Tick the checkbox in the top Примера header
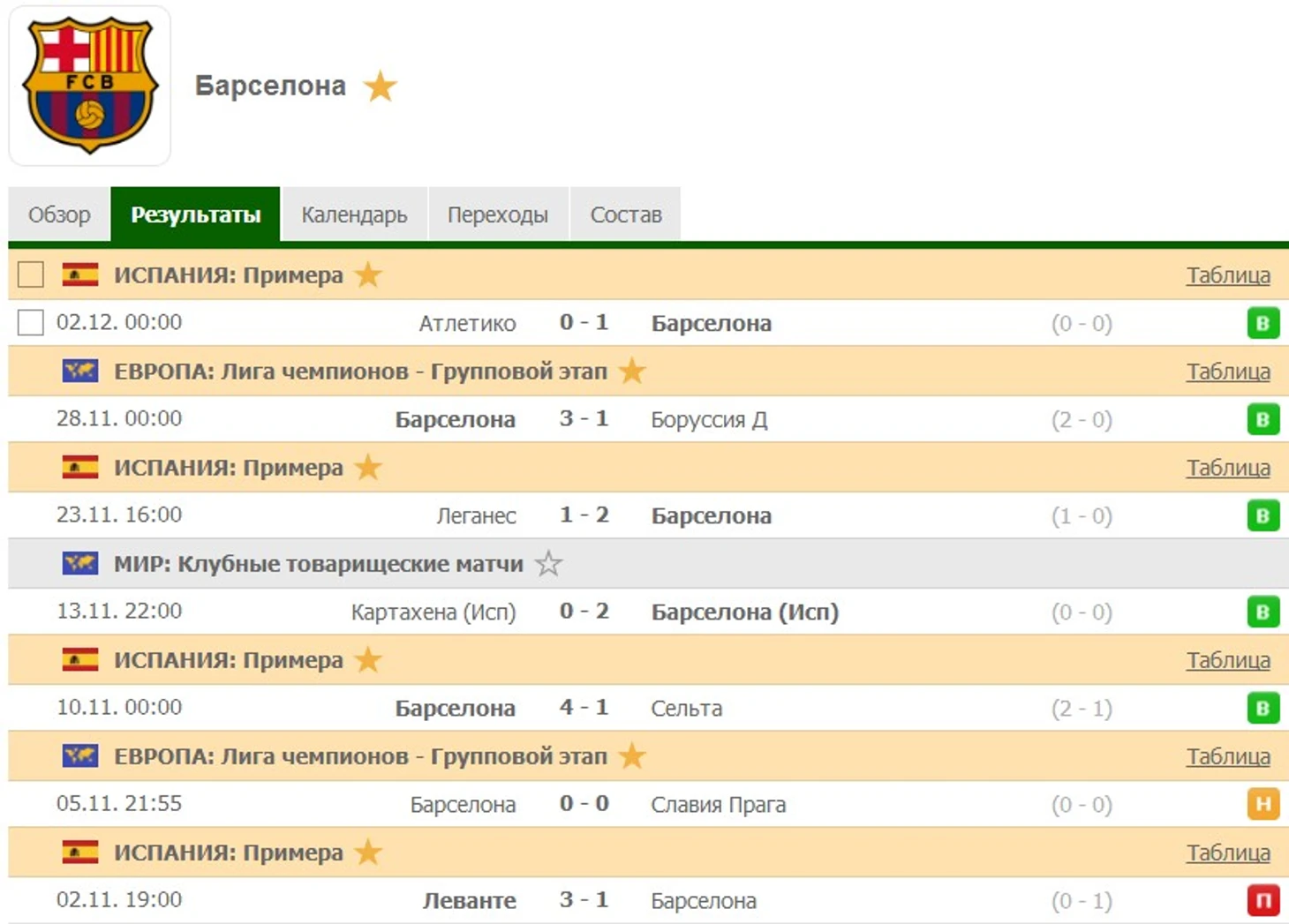1289x924 pixels. (31, 274)
